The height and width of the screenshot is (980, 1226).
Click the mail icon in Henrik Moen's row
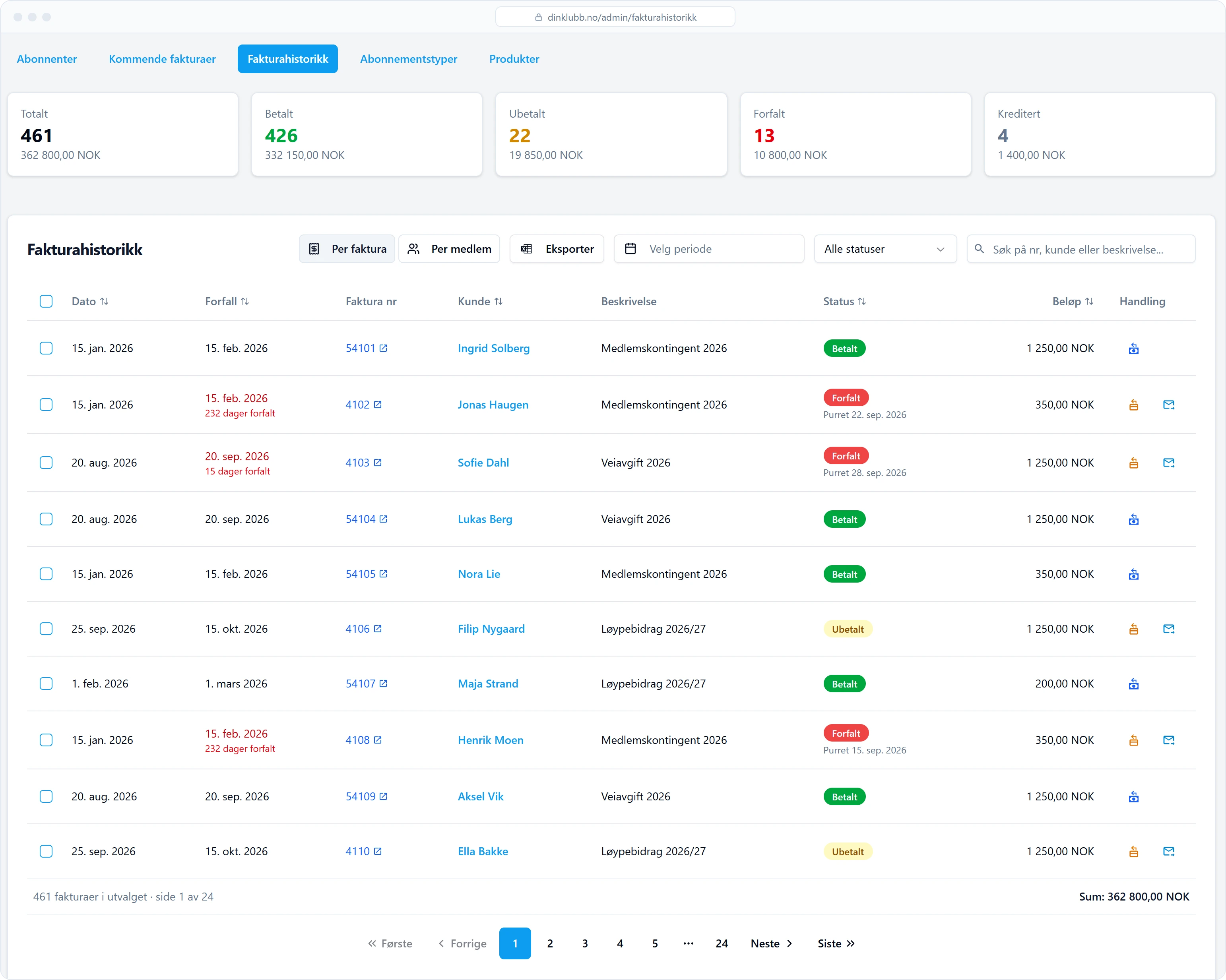click(1169, 740)
